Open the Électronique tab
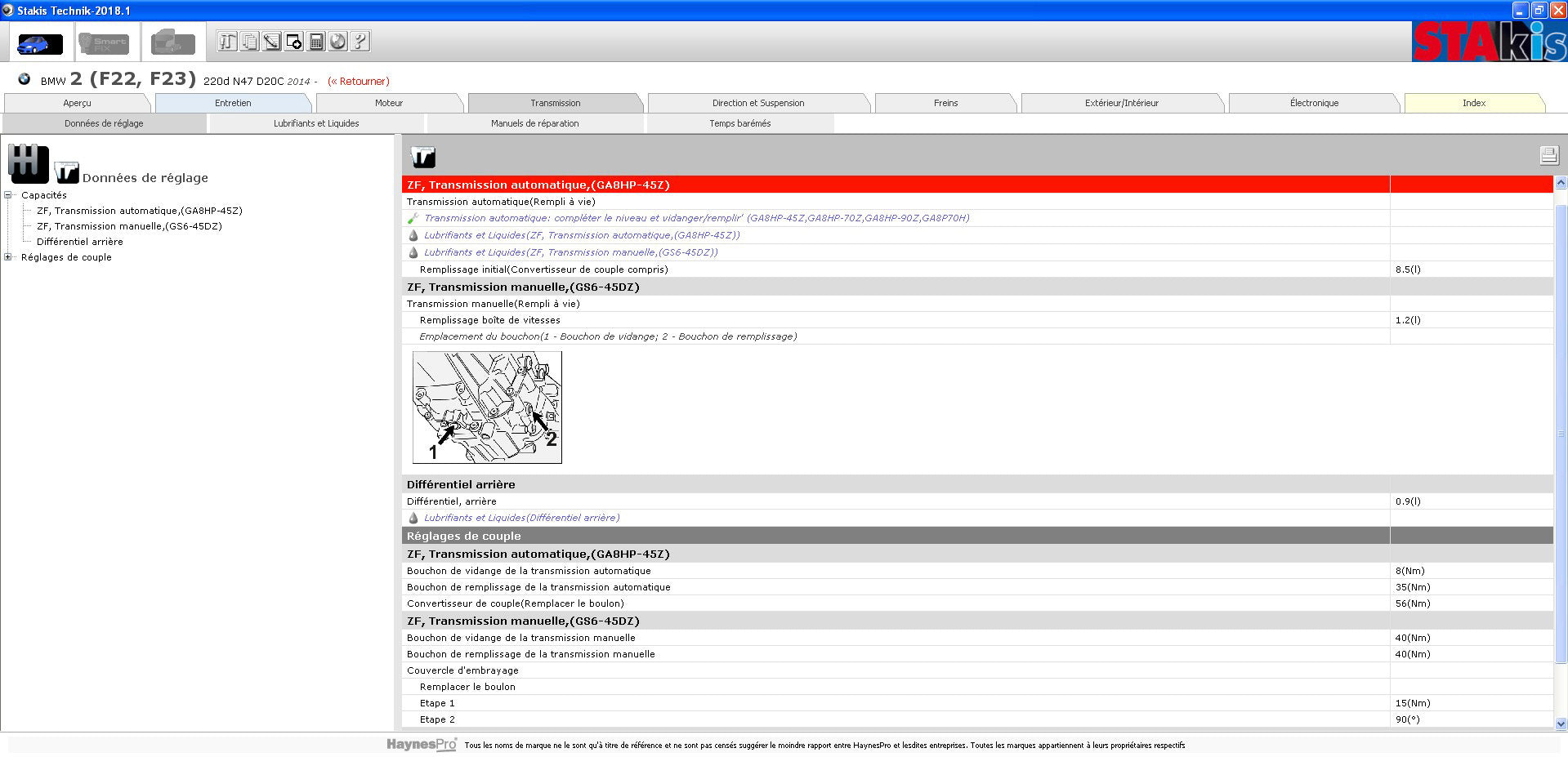This screenshot has width=1568, height=757. pos(1315,103)
